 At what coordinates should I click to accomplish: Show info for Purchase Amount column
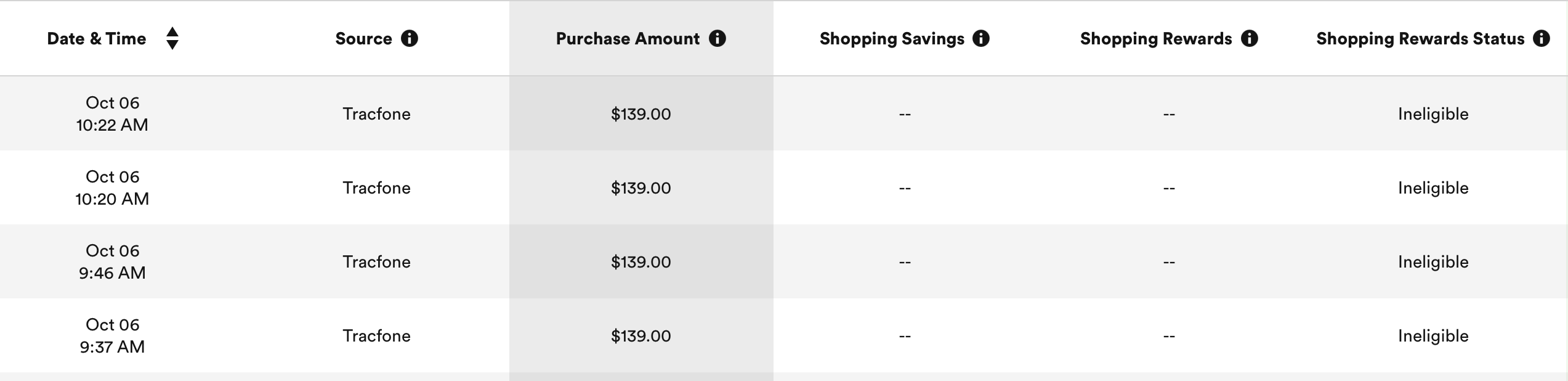pyautogui.click(x=717, y=39)
